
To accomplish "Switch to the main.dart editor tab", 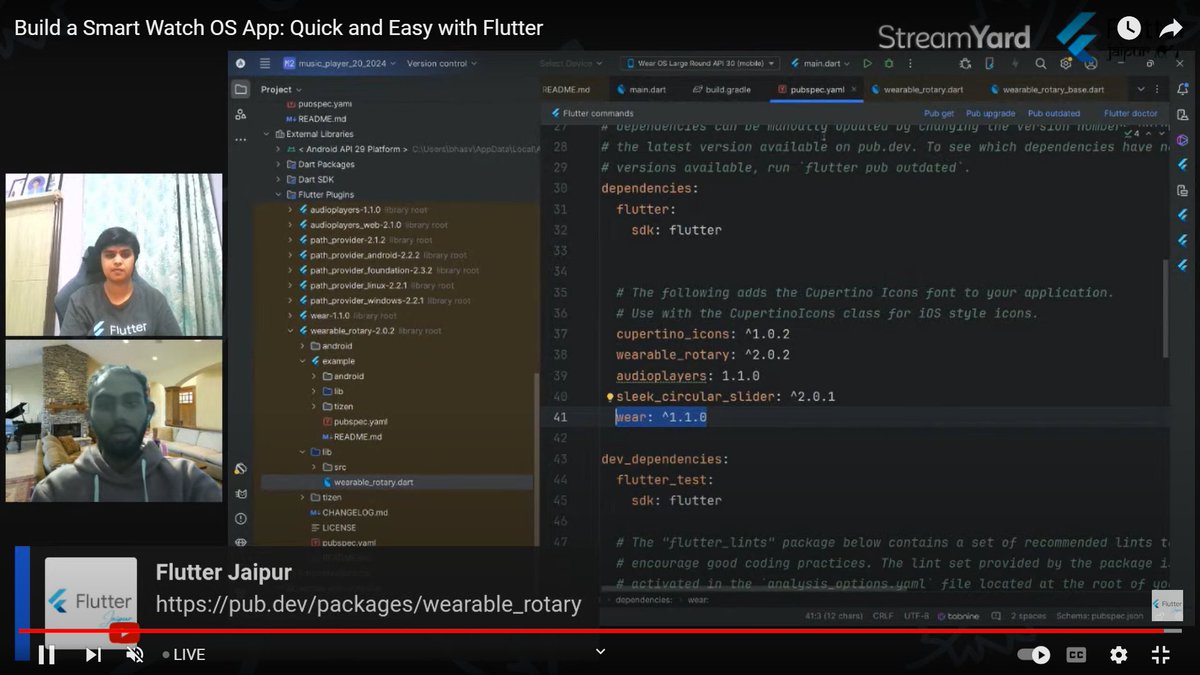I will (x=641, y=89).
